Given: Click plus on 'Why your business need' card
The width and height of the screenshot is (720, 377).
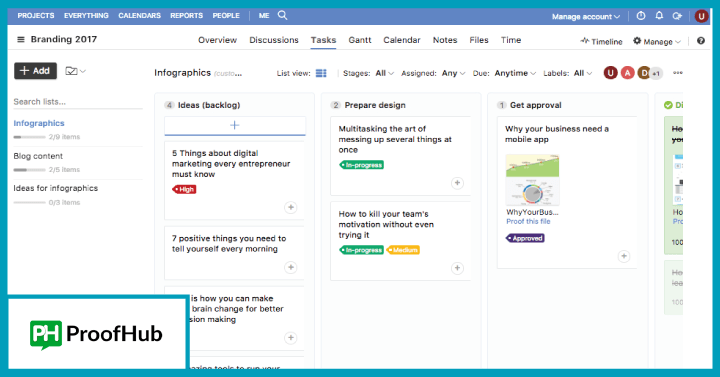Looking at the screenshot, I should click(x=624, y=256).
